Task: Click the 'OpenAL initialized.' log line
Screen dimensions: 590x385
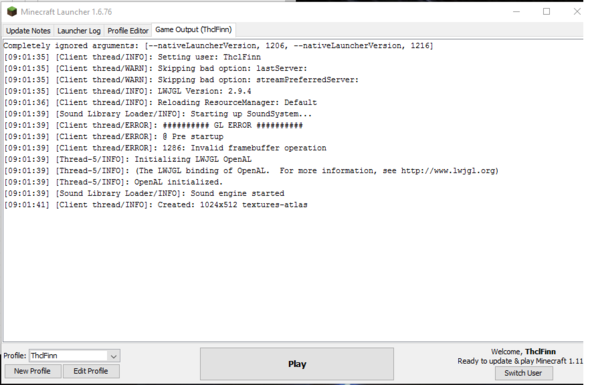Action: point(113,182)
